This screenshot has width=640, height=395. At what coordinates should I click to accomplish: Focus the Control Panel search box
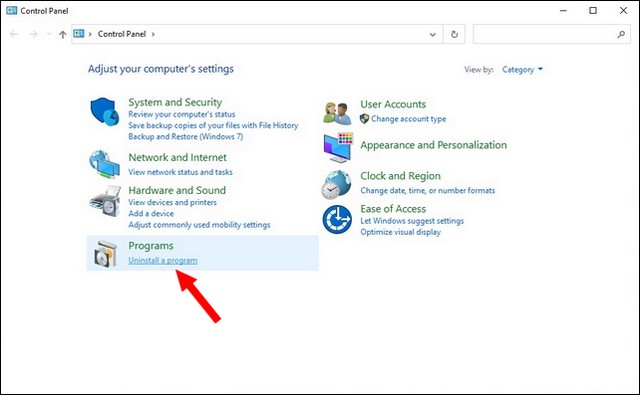pos(551,34)
